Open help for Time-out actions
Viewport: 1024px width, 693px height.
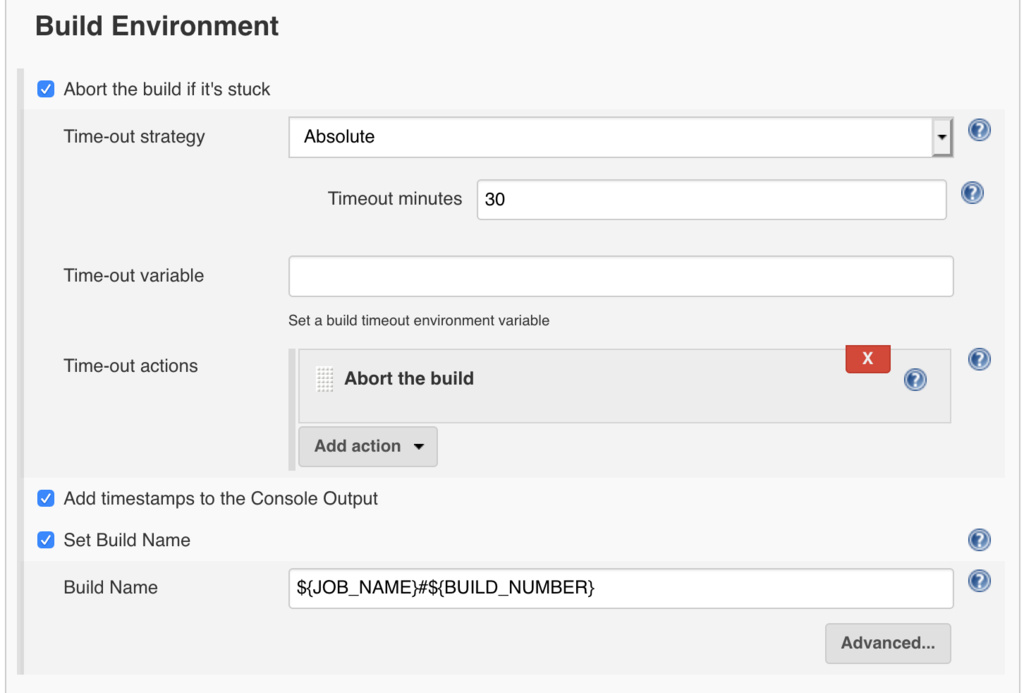pos(979,359)
